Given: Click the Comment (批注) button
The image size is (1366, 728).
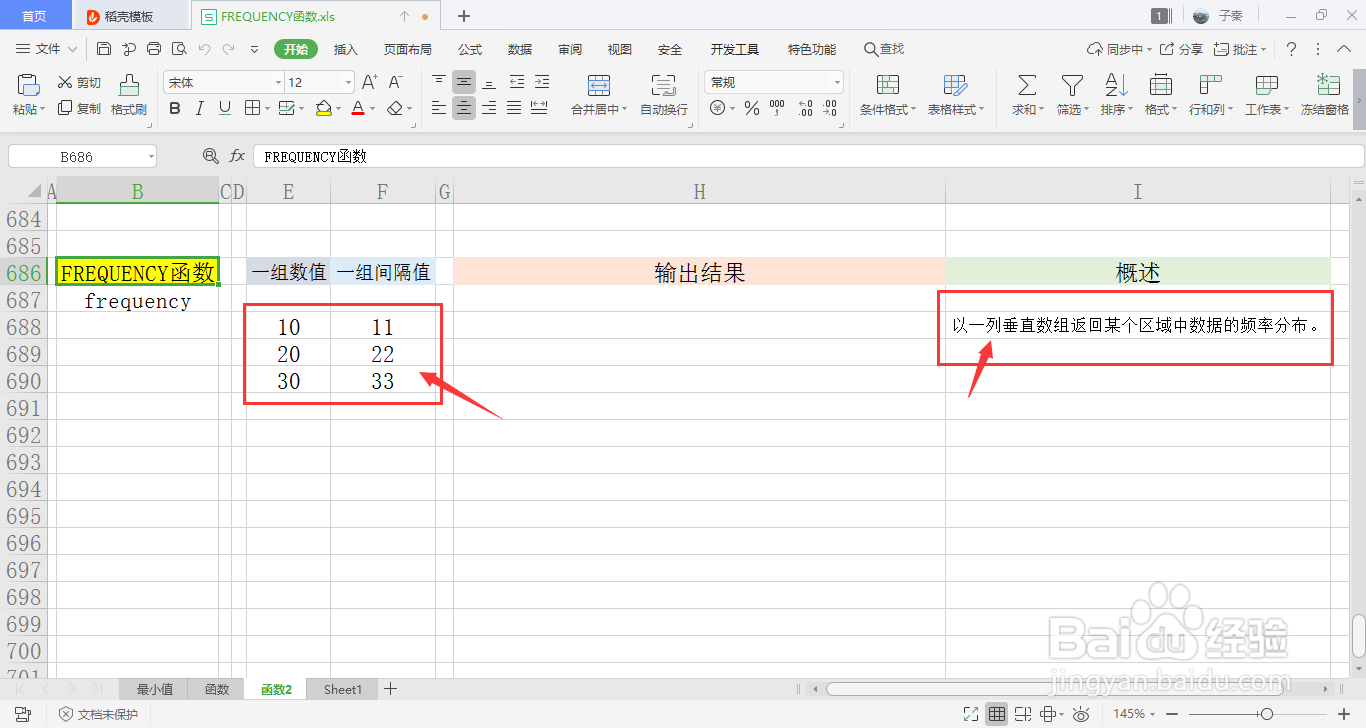Looking at the screenshot, I should tap(1240, 49).
